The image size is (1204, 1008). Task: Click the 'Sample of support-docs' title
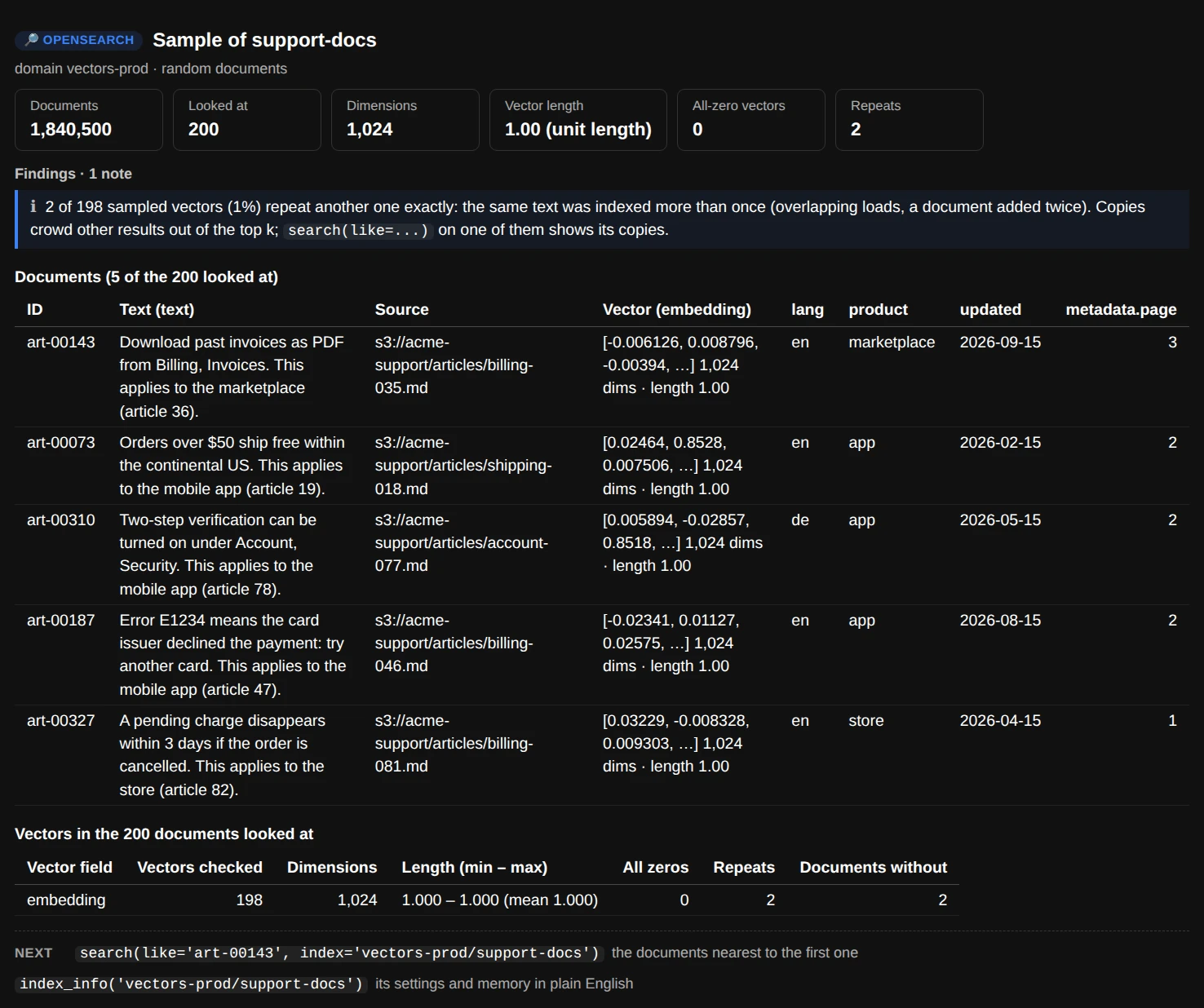click(x=264, y=40)
